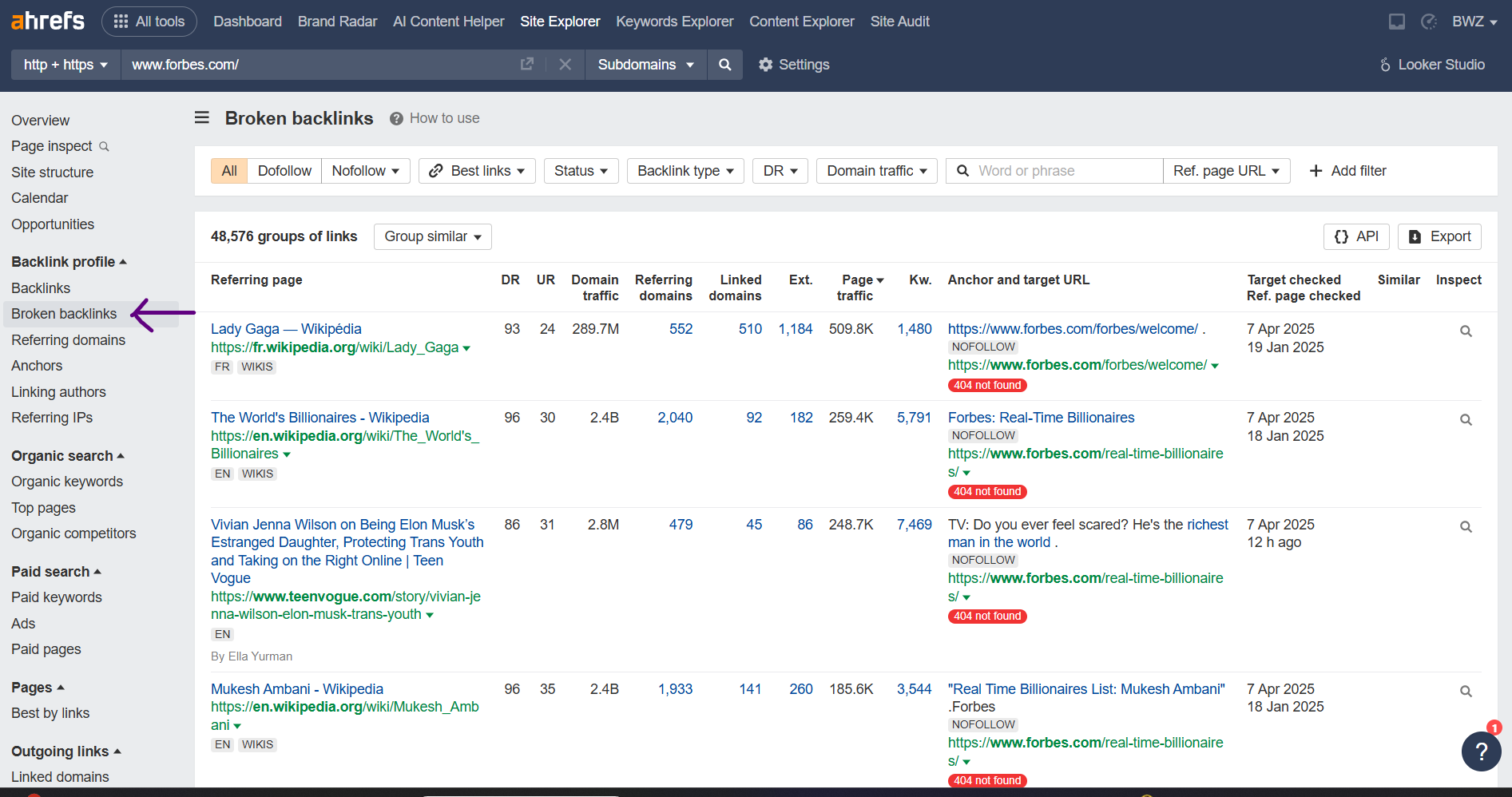Open Settings gear in top bar
Viewport: 1512px width, 797px height.
(x=794, y=65)
